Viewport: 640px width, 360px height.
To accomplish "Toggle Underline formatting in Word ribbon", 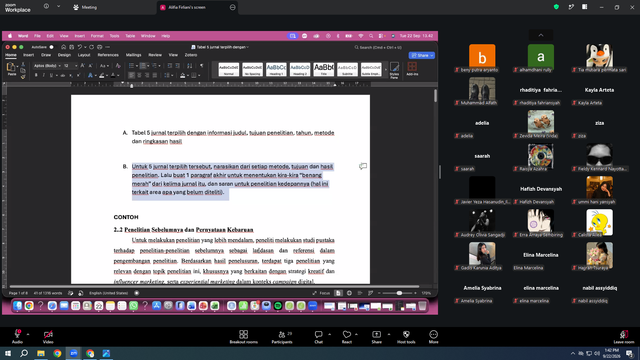I will [51, 76].
